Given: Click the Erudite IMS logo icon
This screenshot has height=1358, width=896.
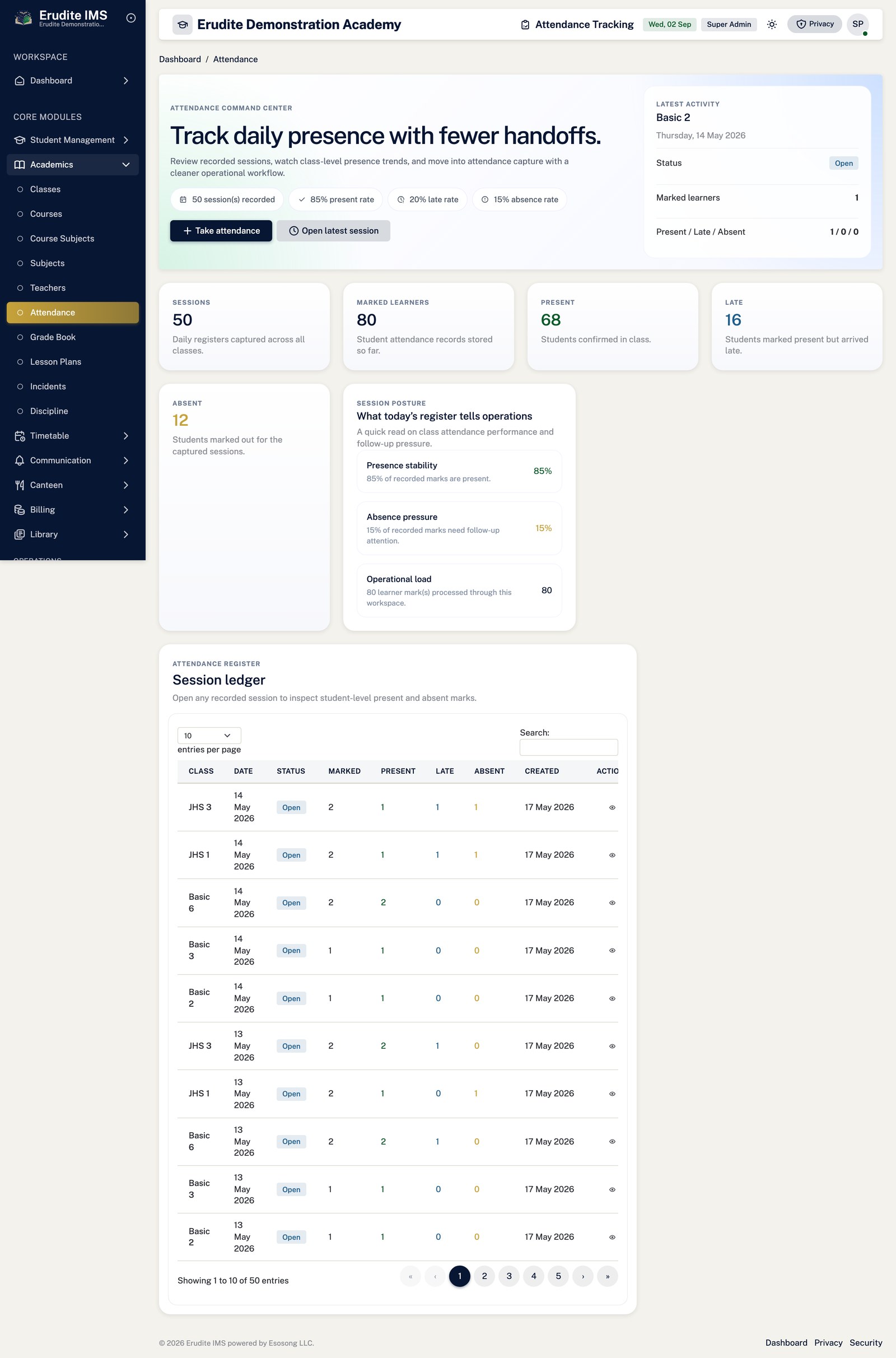Looking at the screenshot, I should [23, 18].
